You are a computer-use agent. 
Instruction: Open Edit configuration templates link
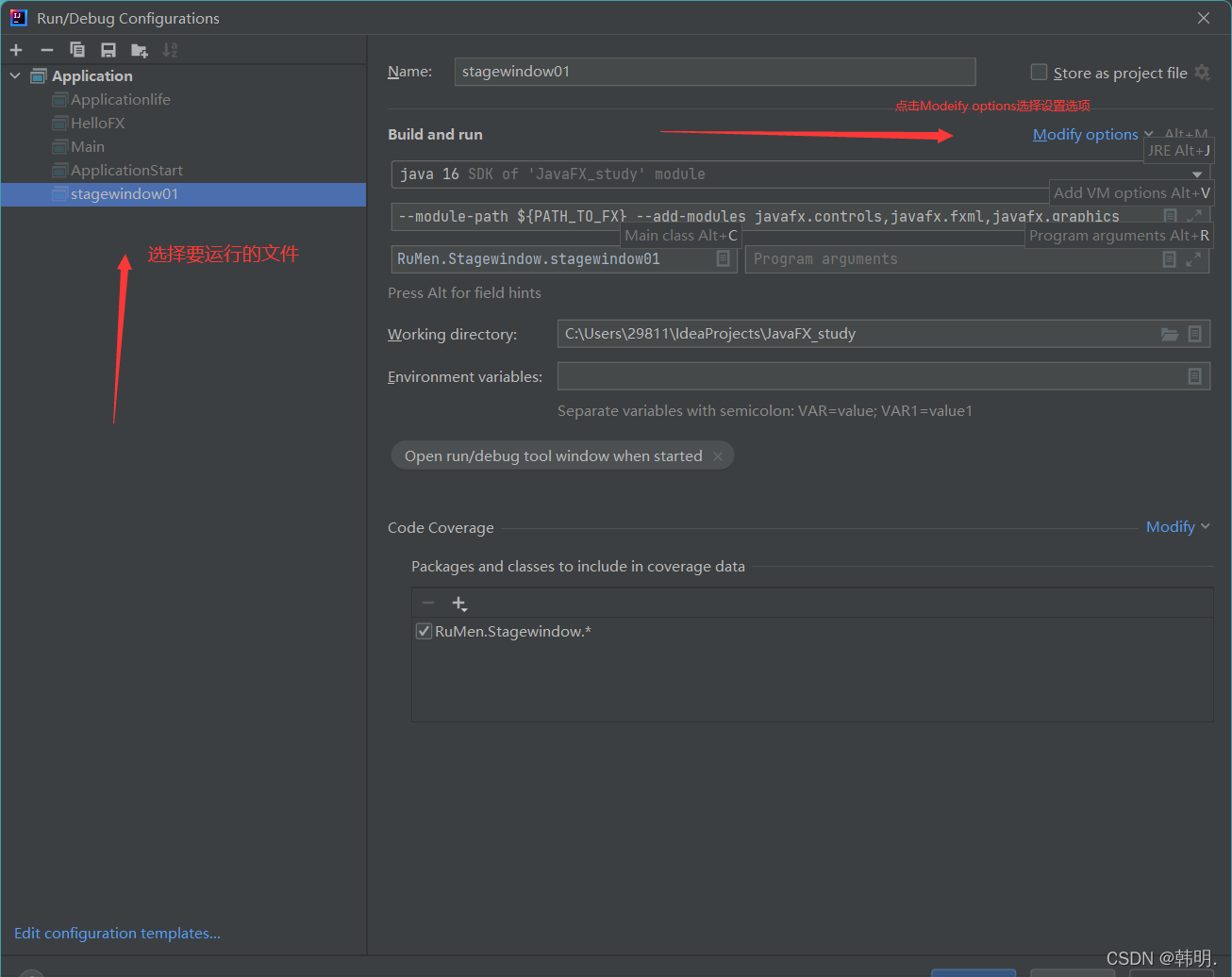click(117, 934)
